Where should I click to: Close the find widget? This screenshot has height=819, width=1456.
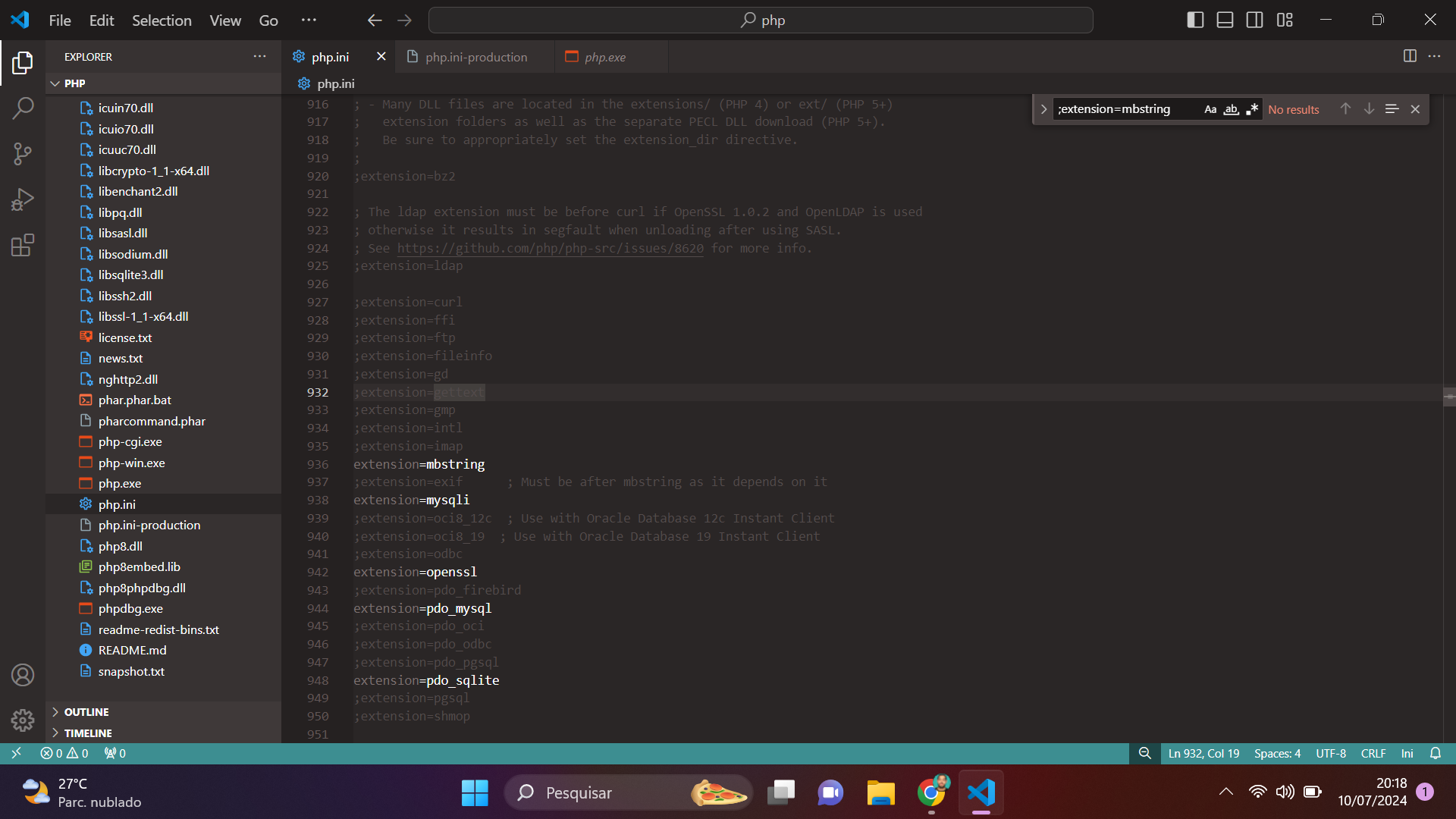click(1415, 109)
